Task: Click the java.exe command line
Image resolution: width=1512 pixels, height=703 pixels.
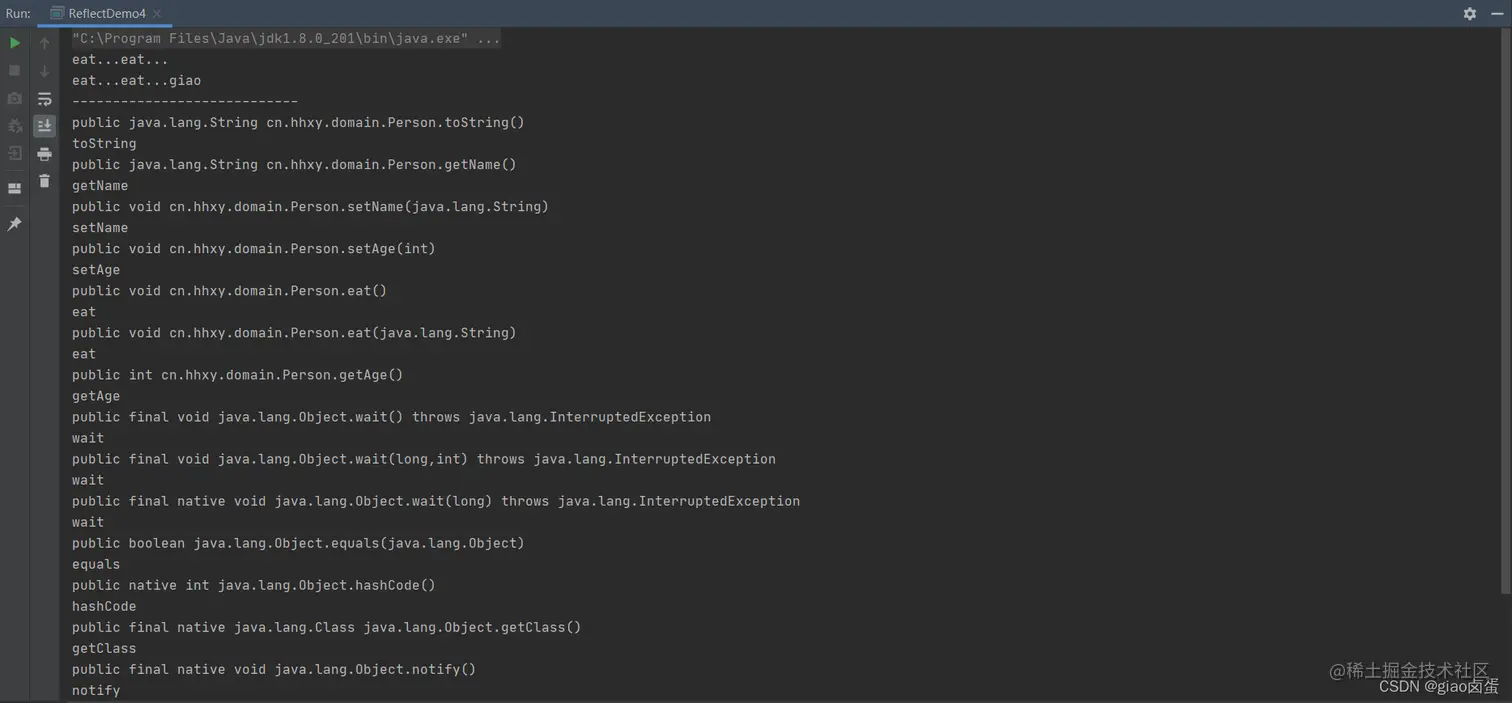Action: 286,38
